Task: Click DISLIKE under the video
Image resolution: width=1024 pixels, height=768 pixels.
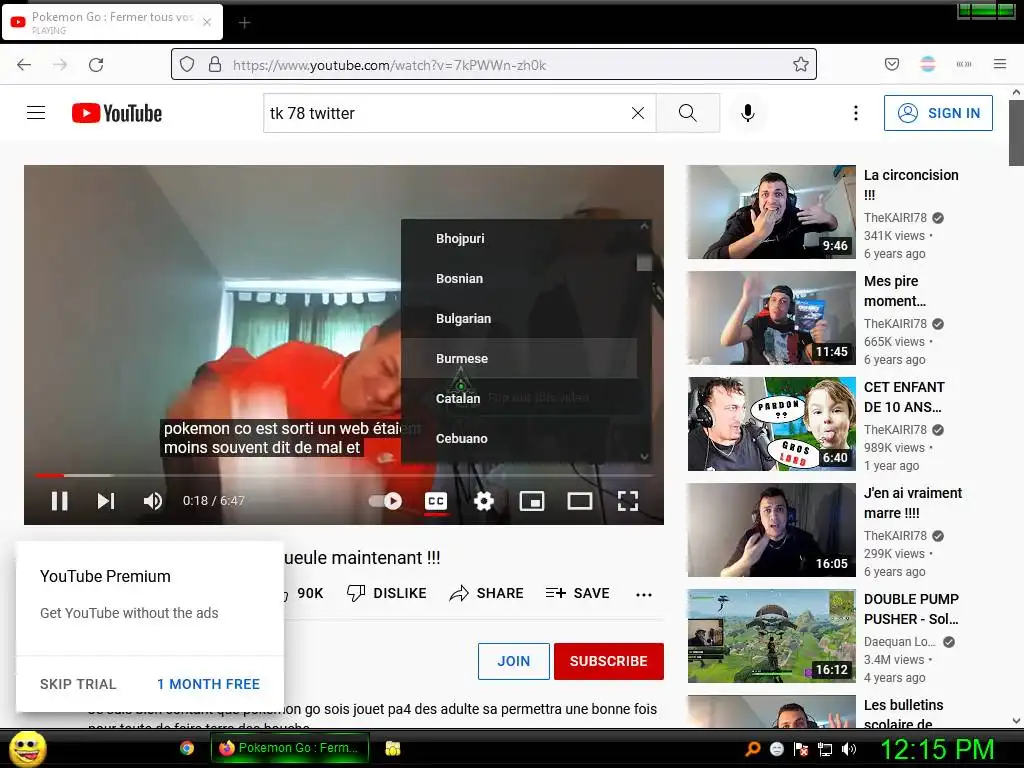Action: [387, 593]
